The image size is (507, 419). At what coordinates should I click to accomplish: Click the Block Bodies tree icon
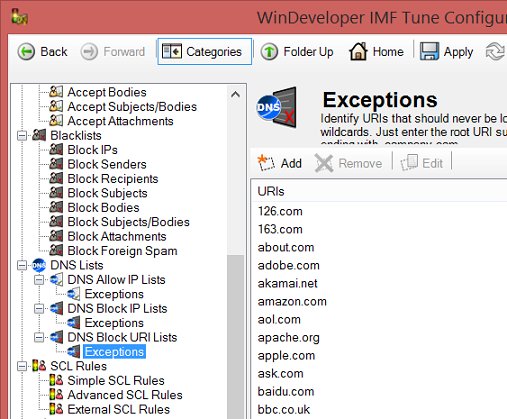coord(56,207)
